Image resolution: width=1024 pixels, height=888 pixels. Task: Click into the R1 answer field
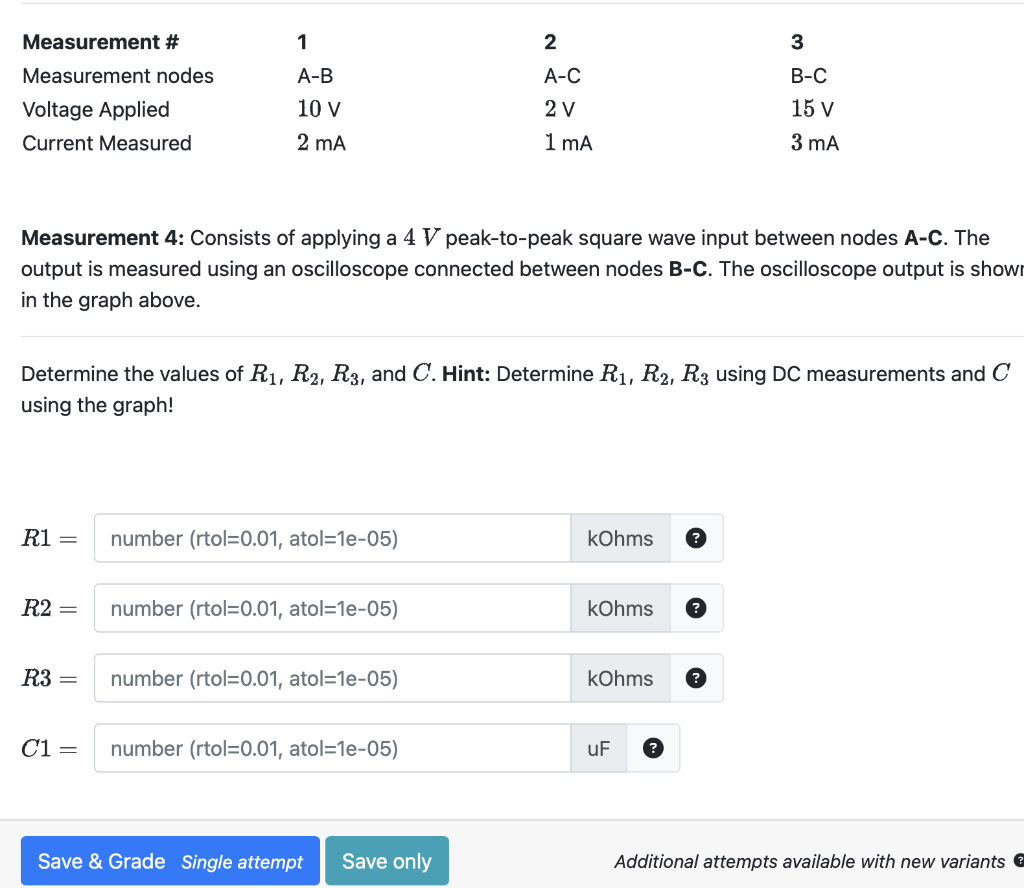coord(330,538)
